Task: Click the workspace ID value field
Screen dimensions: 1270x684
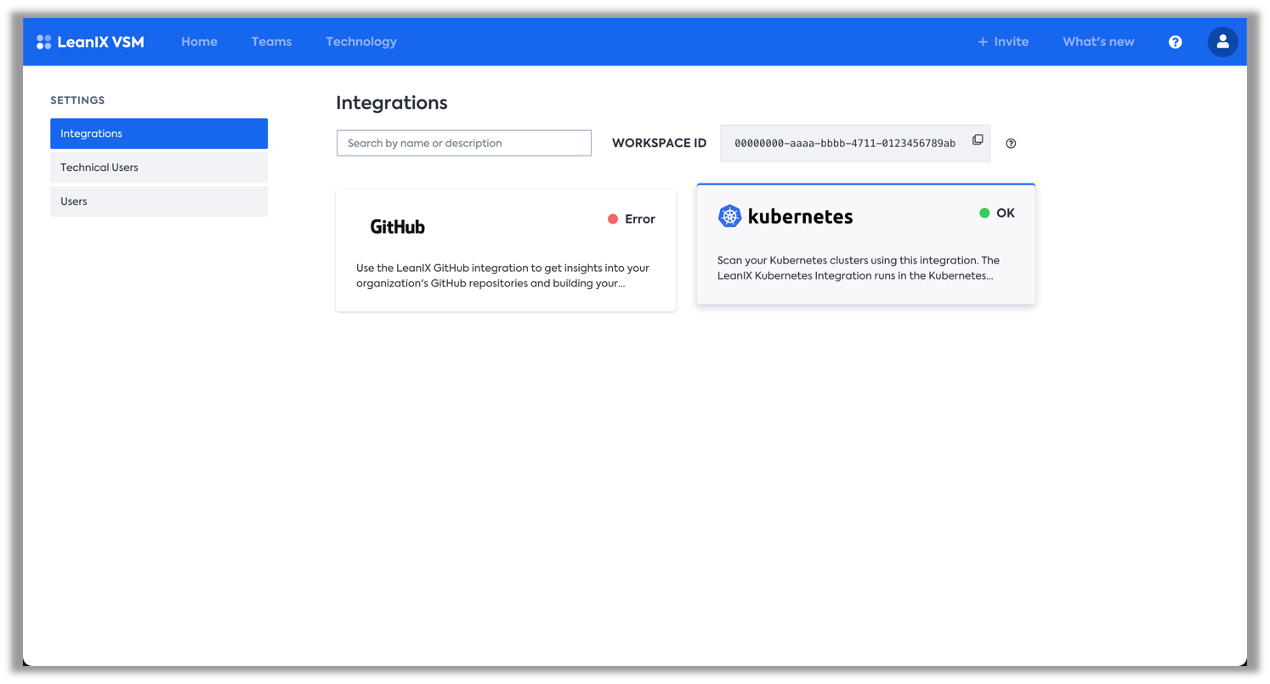Action: tap(855, 143)
